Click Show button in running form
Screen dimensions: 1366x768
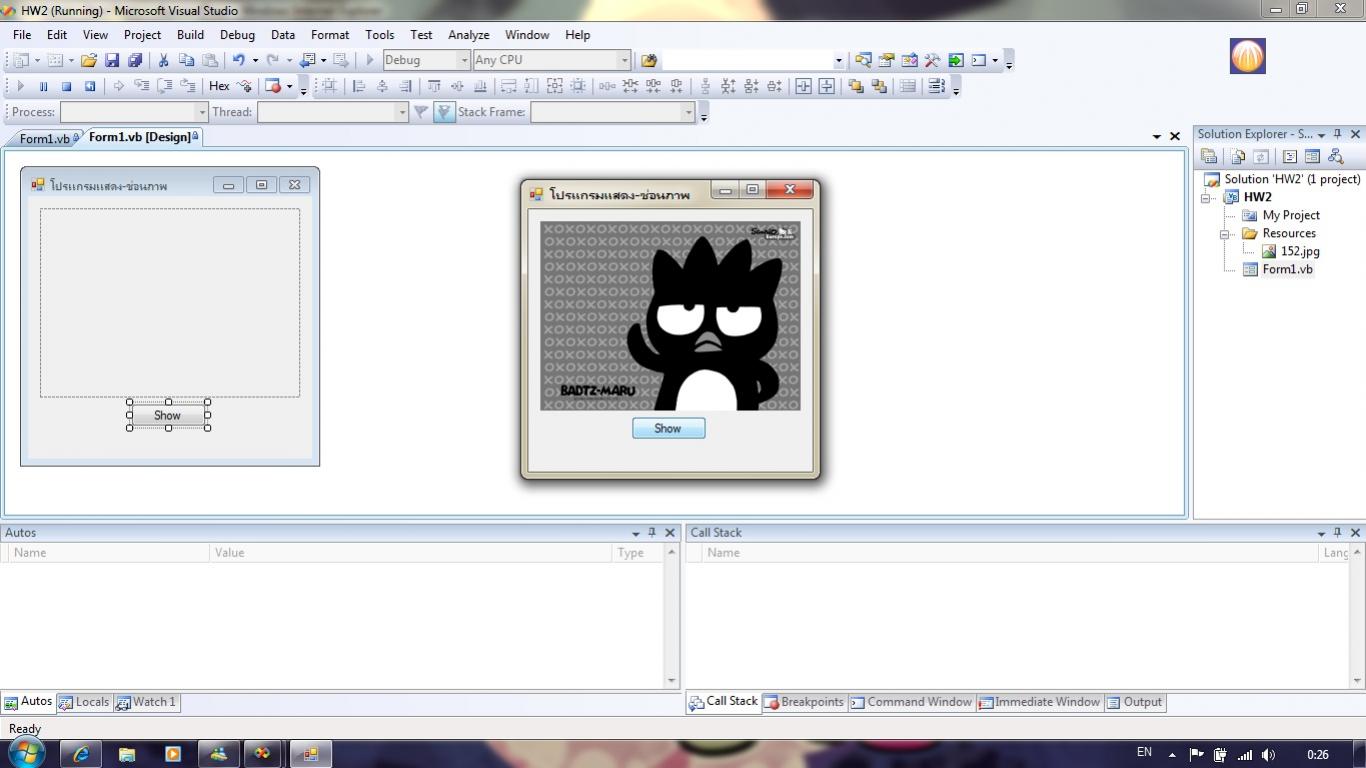668,428
